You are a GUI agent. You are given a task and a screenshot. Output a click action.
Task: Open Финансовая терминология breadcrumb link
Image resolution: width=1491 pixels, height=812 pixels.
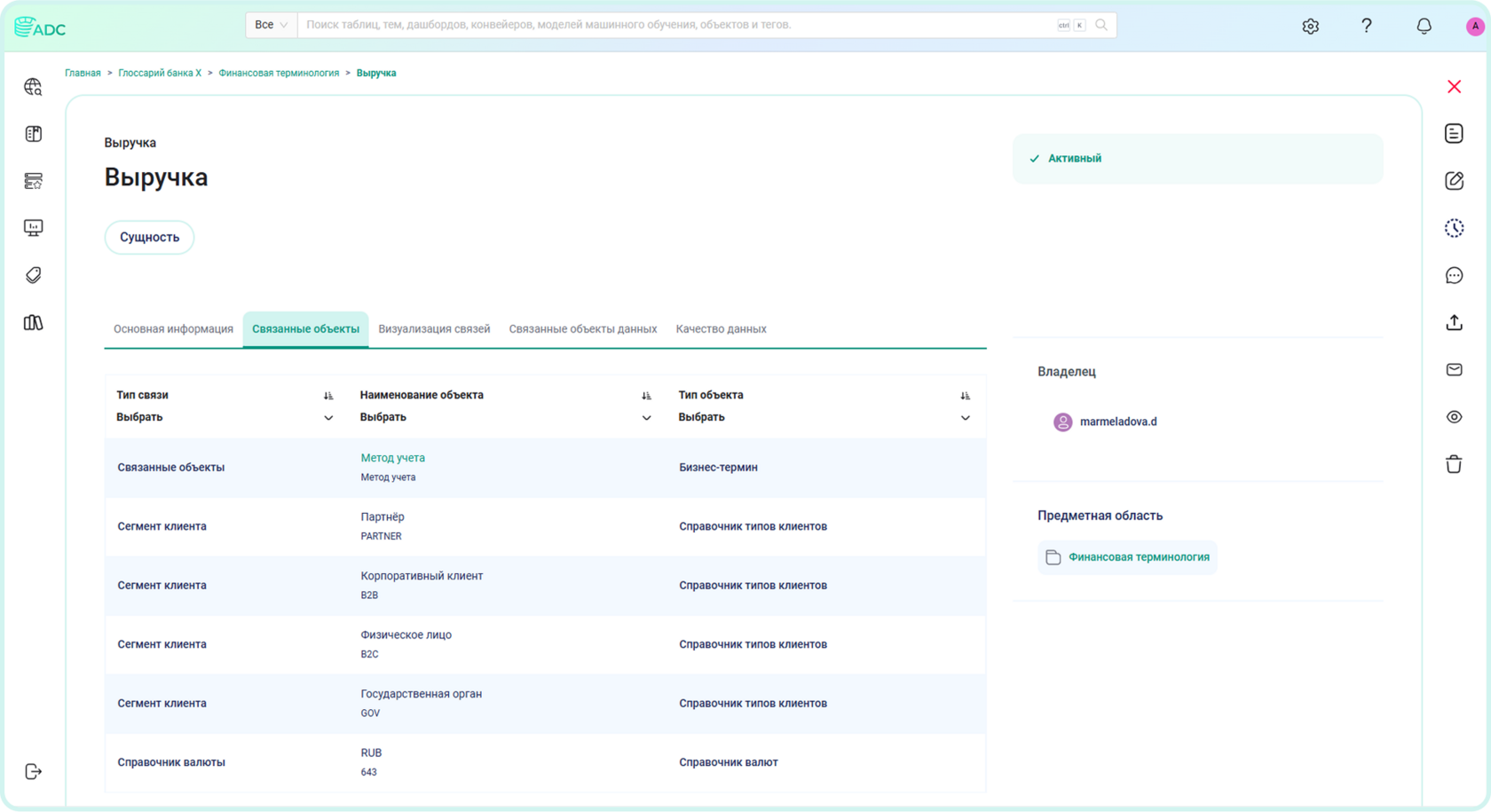click(x=279, y=74)
